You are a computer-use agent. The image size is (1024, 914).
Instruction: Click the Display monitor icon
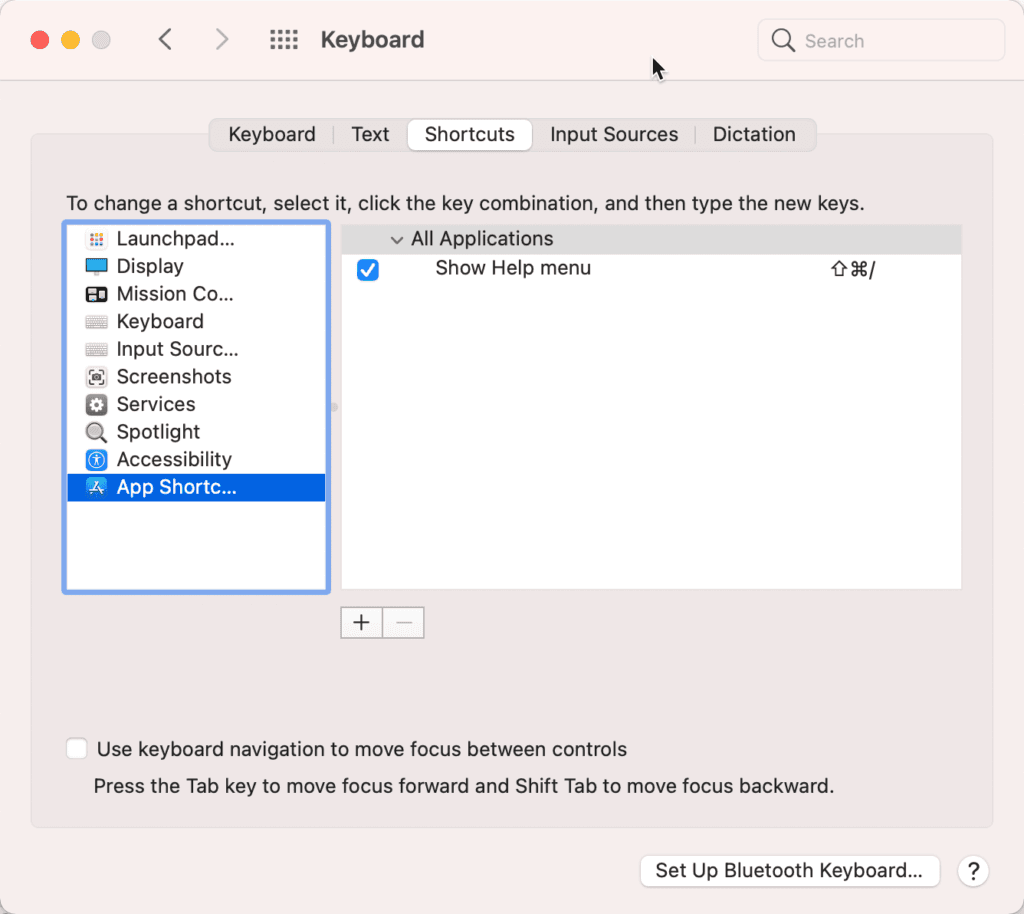click(97, 266)
